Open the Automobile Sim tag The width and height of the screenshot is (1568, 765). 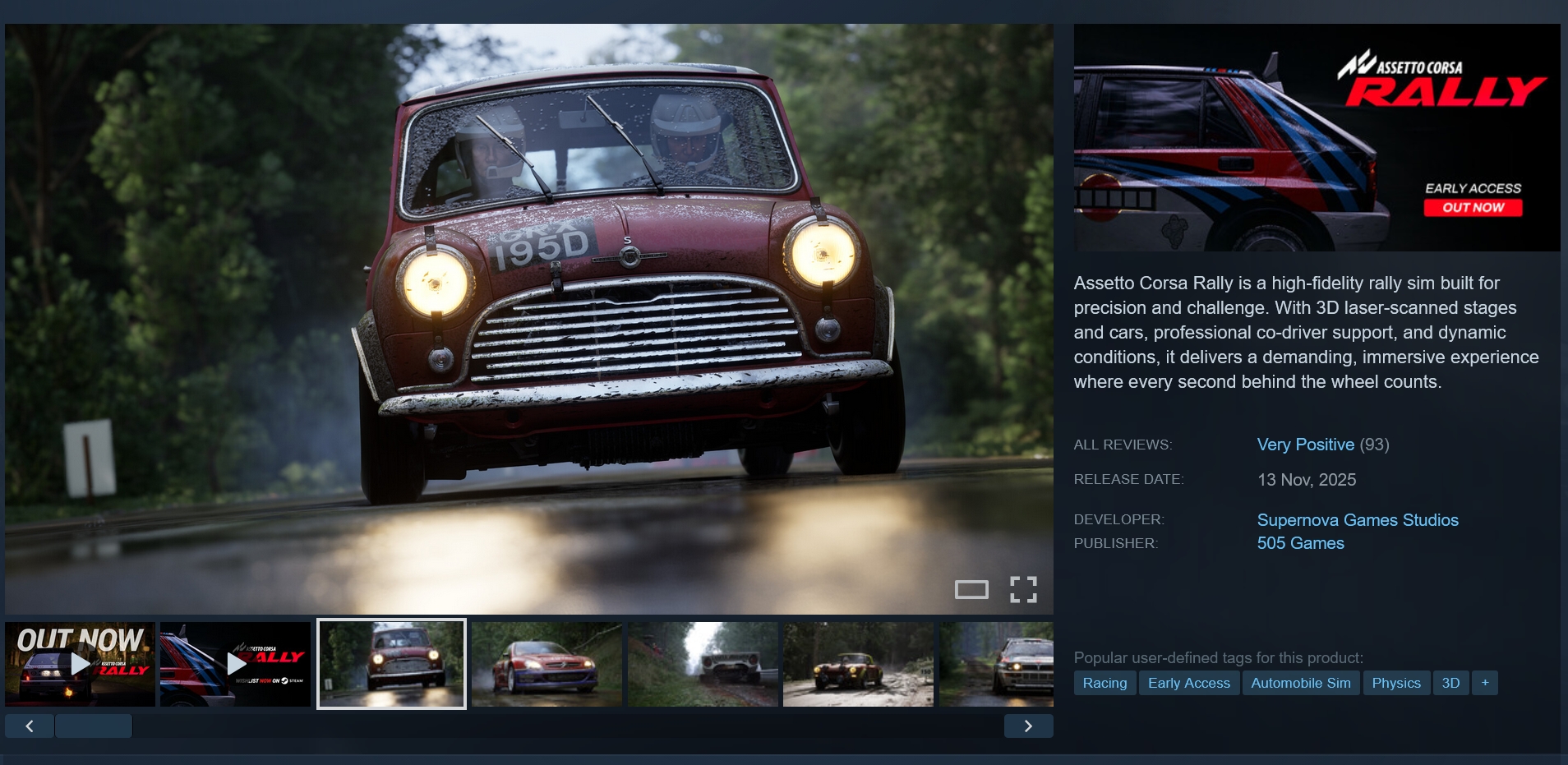pyautogui.click(x=1301, y=683)
